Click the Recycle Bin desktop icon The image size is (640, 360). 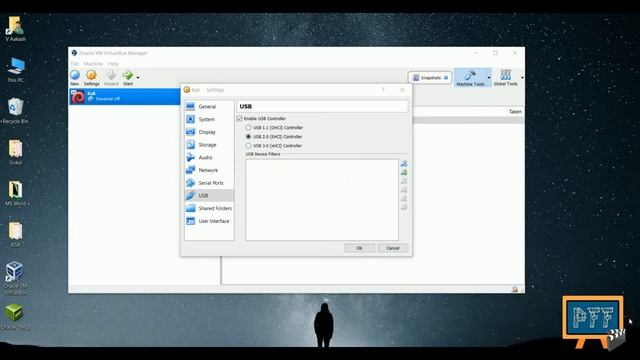tap(16, 111)
